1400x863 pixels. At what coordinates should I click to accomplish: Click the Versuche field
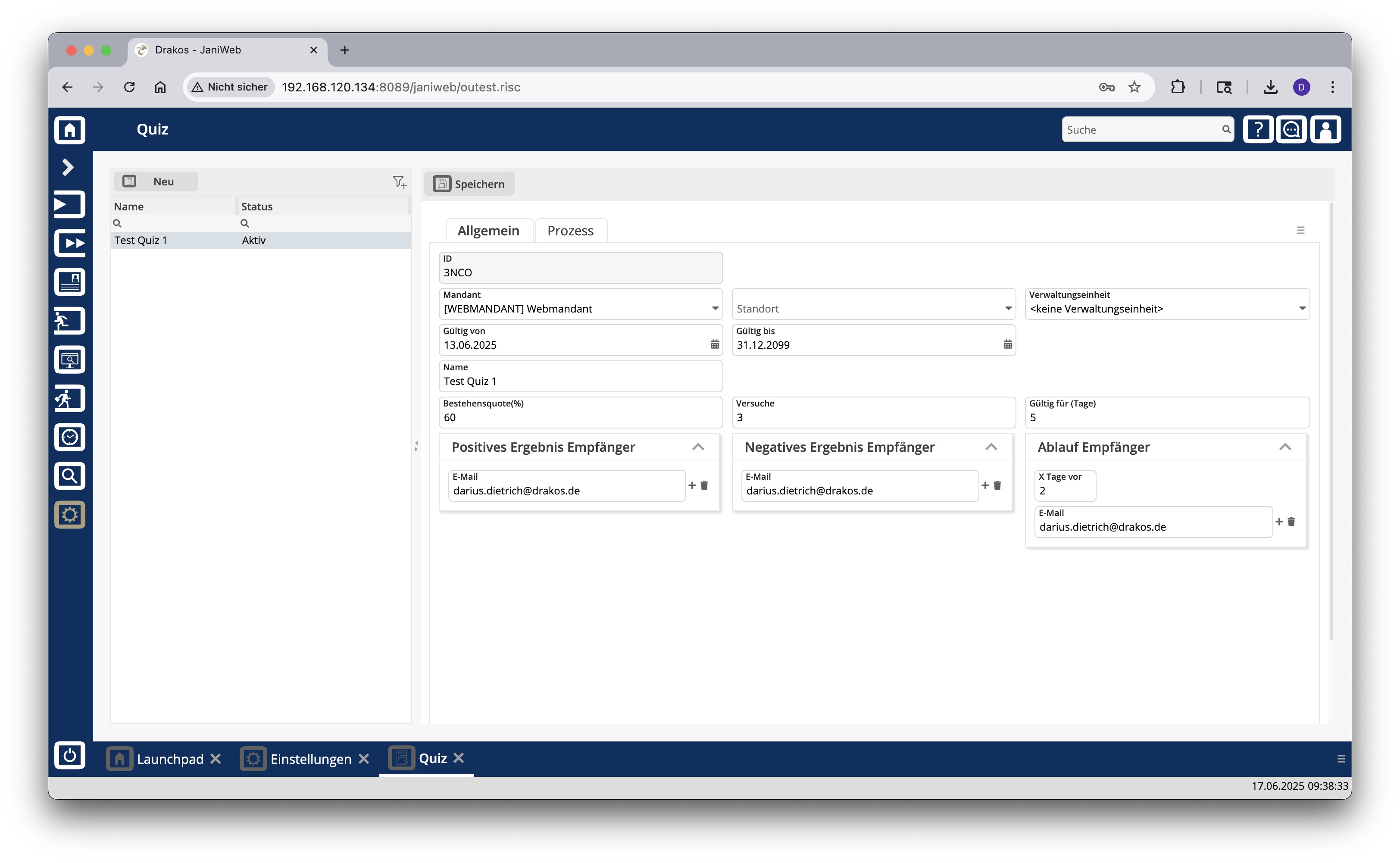pos(874,413)
